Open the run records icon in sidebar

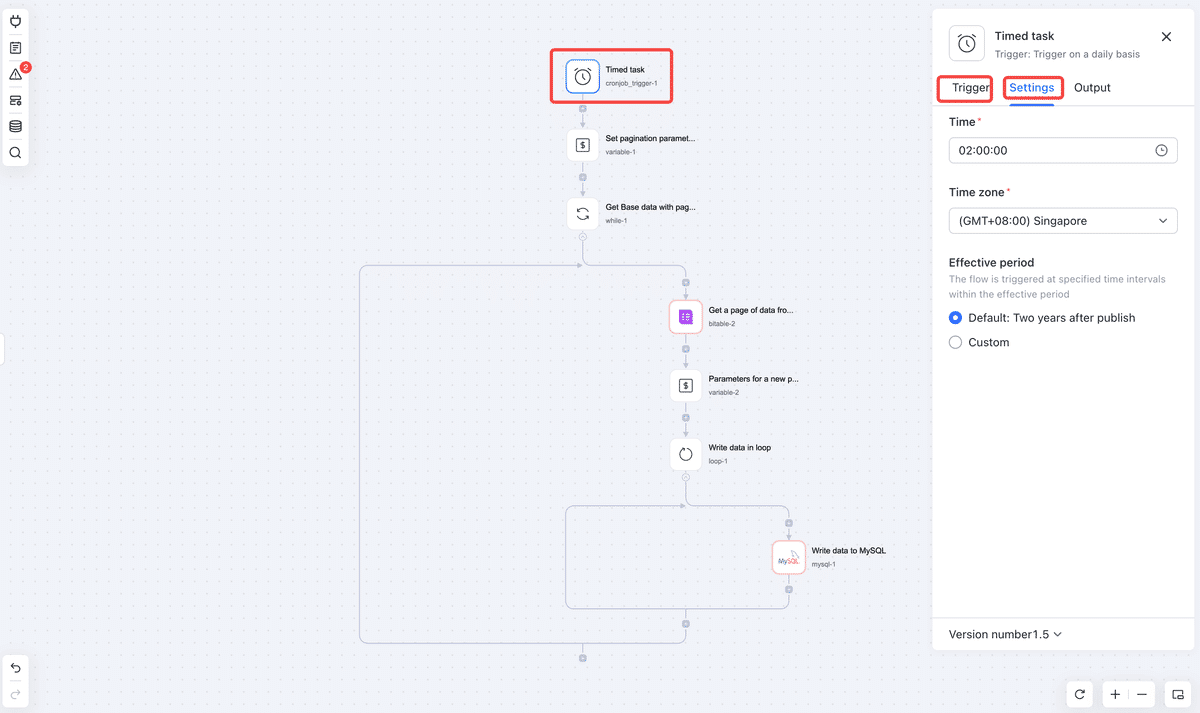click(16, 100)
